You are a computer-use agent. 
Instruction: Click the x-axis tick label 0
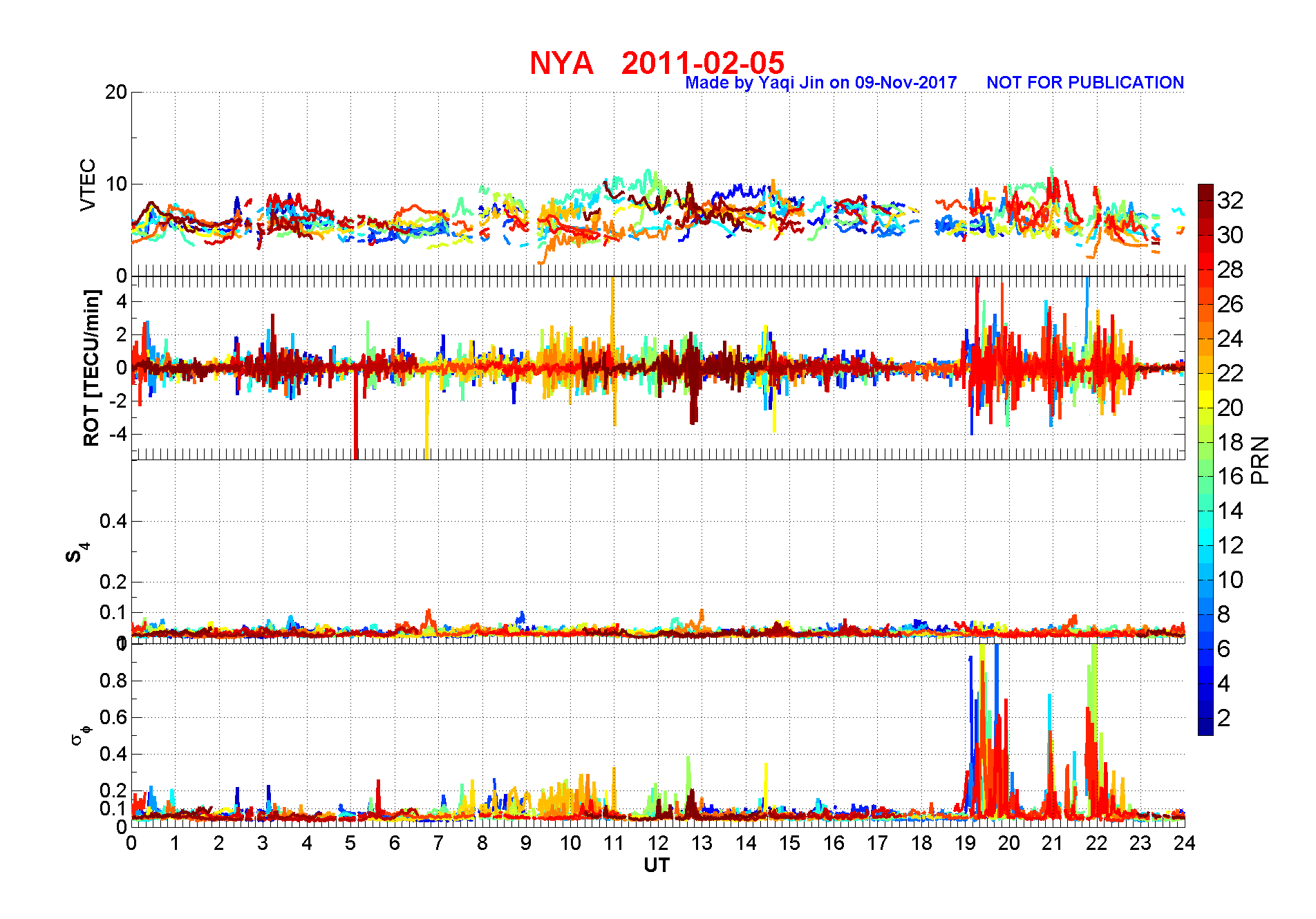pyautogui.click(x=131, y=843)
